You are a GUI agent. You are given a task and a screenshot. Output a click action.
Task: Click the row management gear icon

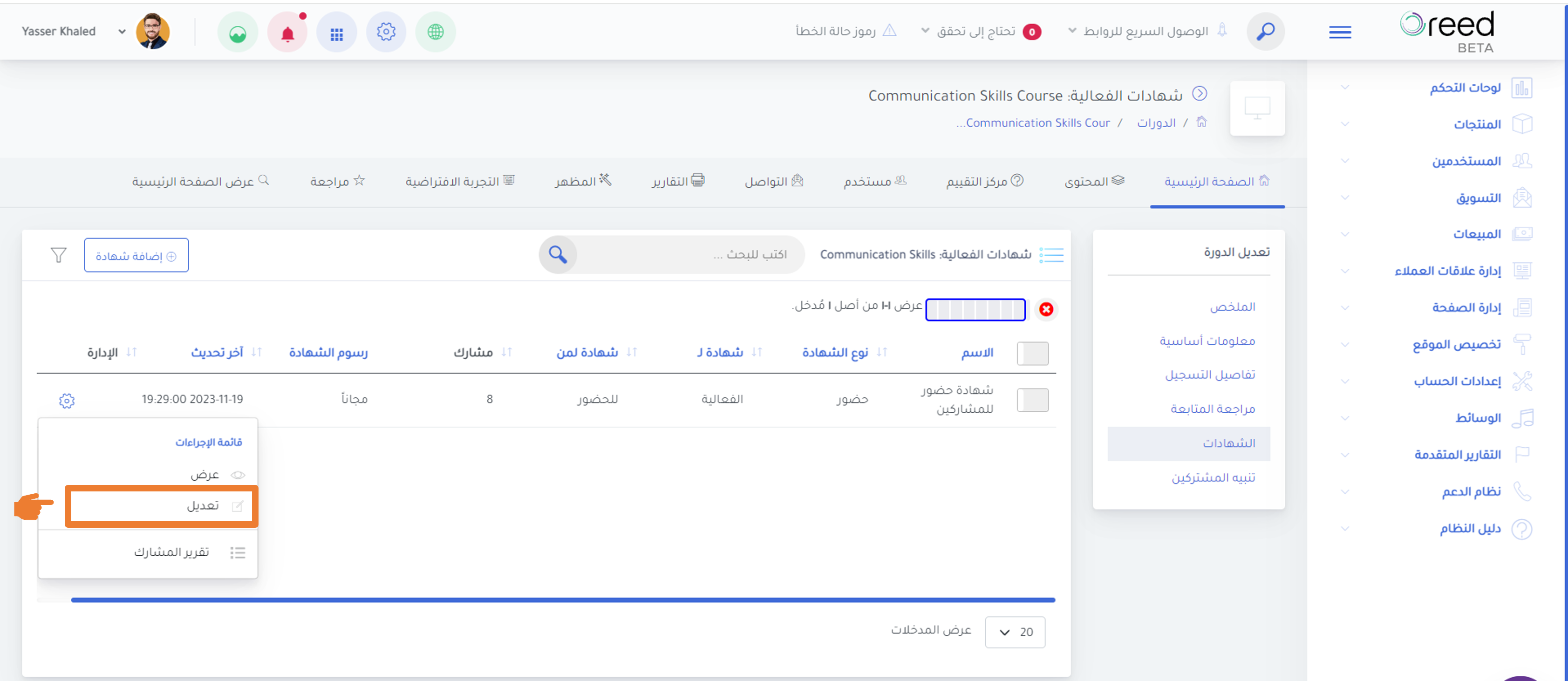pos(67,401)
